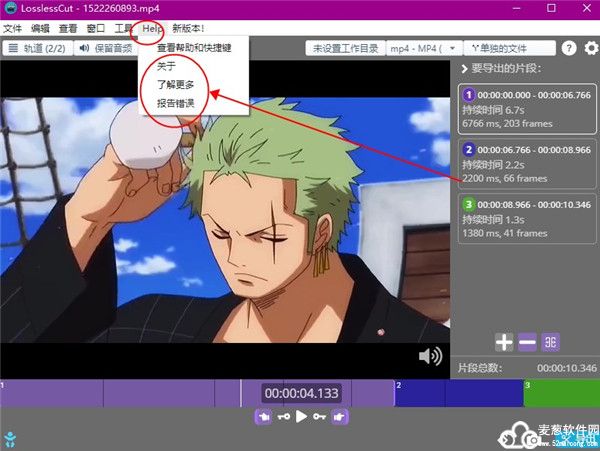Set cut start with left pointing hand
Image resolution: width=600 pixels, height=451 pixels.
263,417
